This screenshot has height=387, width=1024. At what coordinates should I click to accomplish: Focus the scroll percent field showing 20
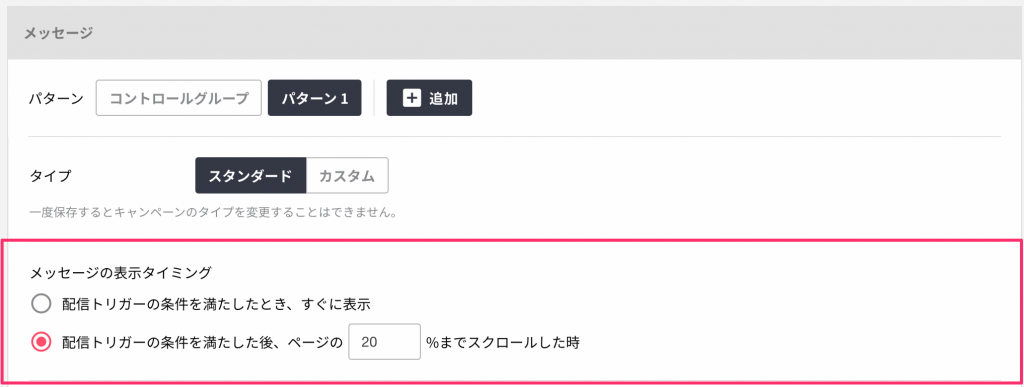point(385,342)
